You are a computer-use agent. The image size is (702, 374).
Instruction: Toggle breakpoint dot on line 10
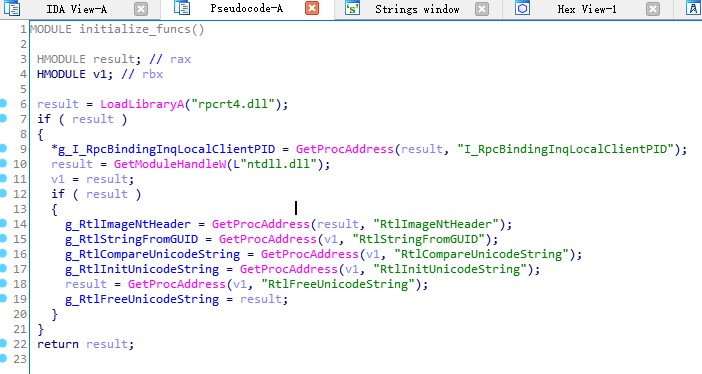pos(3,163)
